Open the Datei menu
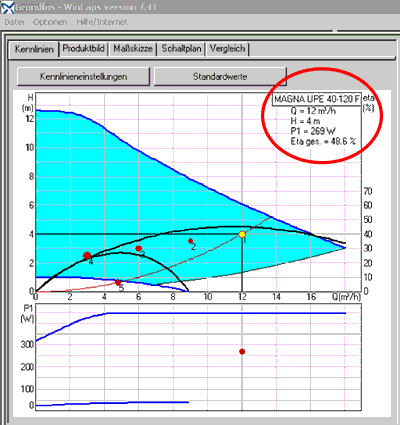This screenshot has height=425, width=400. pos(14,22)
